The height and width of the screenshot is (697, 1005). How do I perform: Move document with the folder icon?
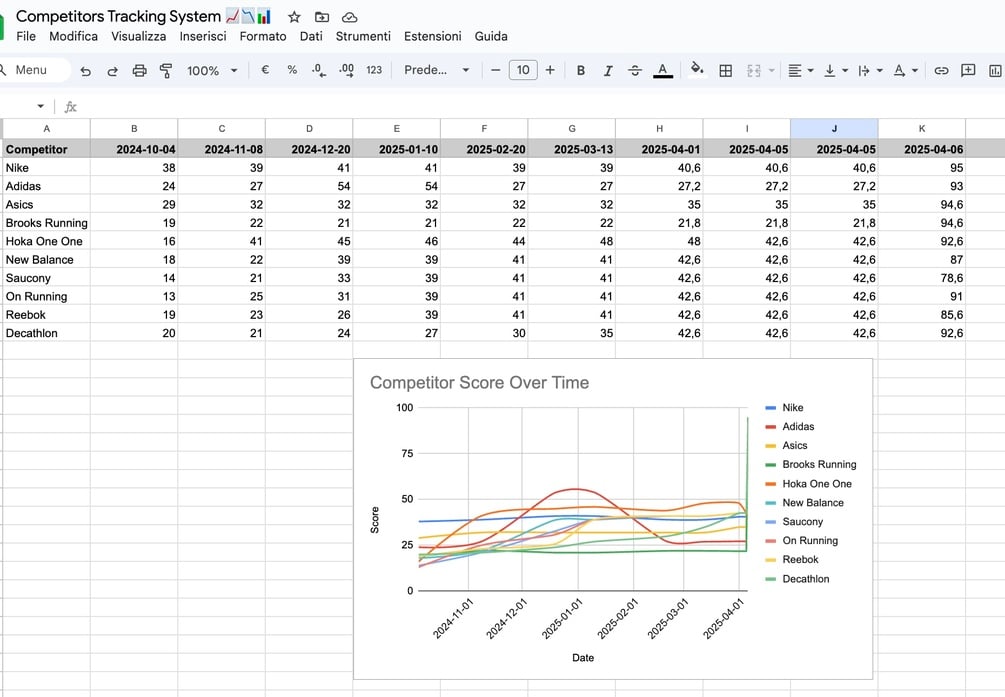click(x=322, y=17)
